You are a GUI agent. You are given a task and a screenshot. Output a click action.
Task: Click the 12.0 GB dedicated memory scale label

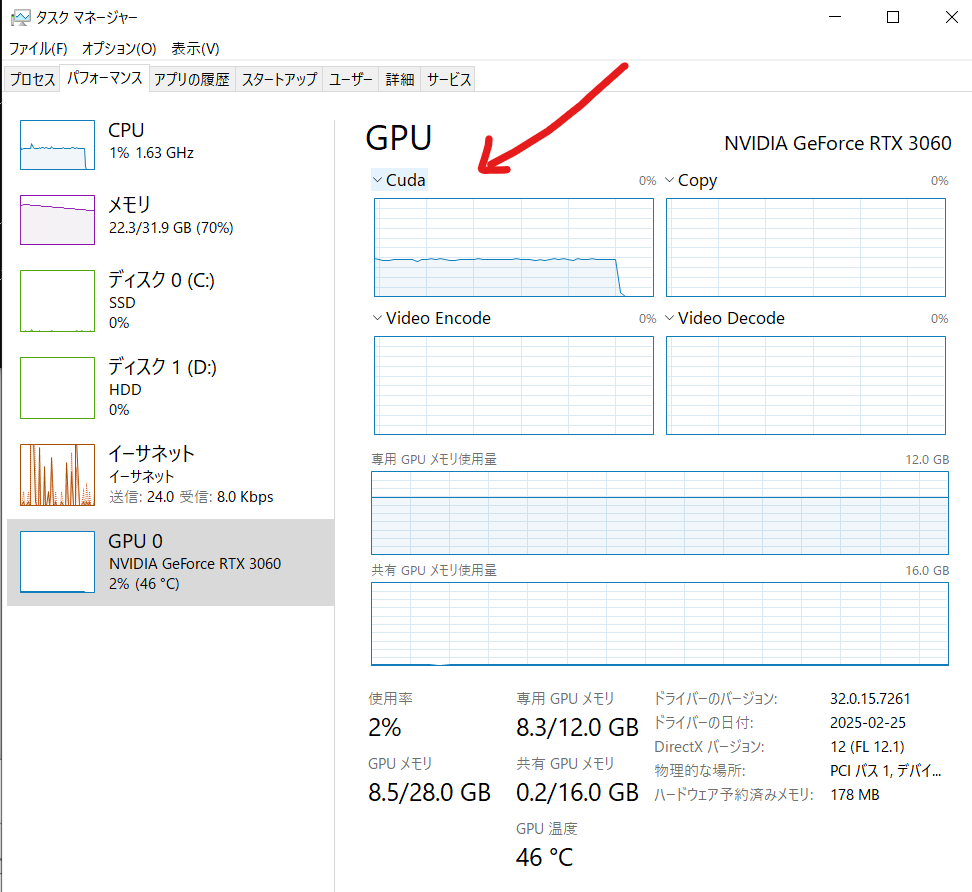tap(927, 460)
